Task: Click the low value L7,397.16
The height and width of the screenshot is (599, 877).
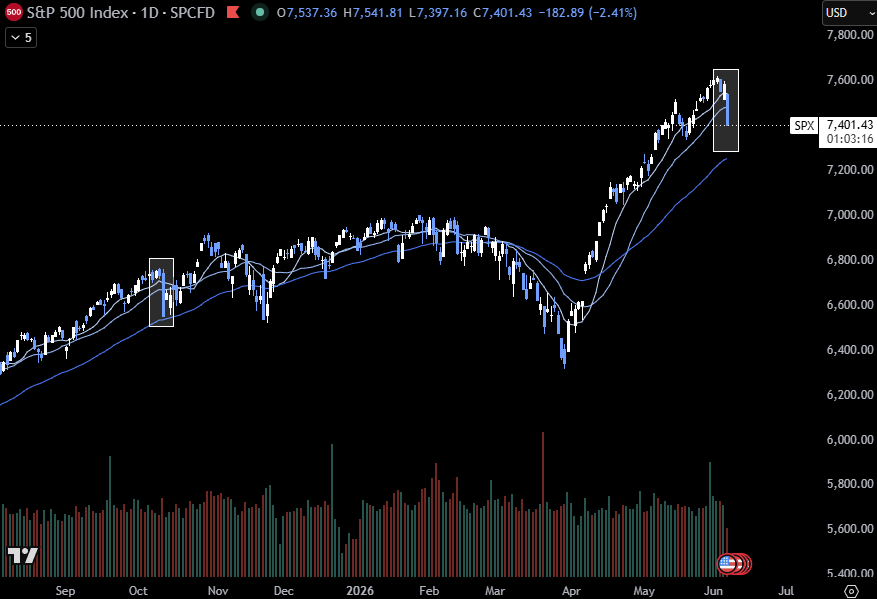Action: pos(438,12)
